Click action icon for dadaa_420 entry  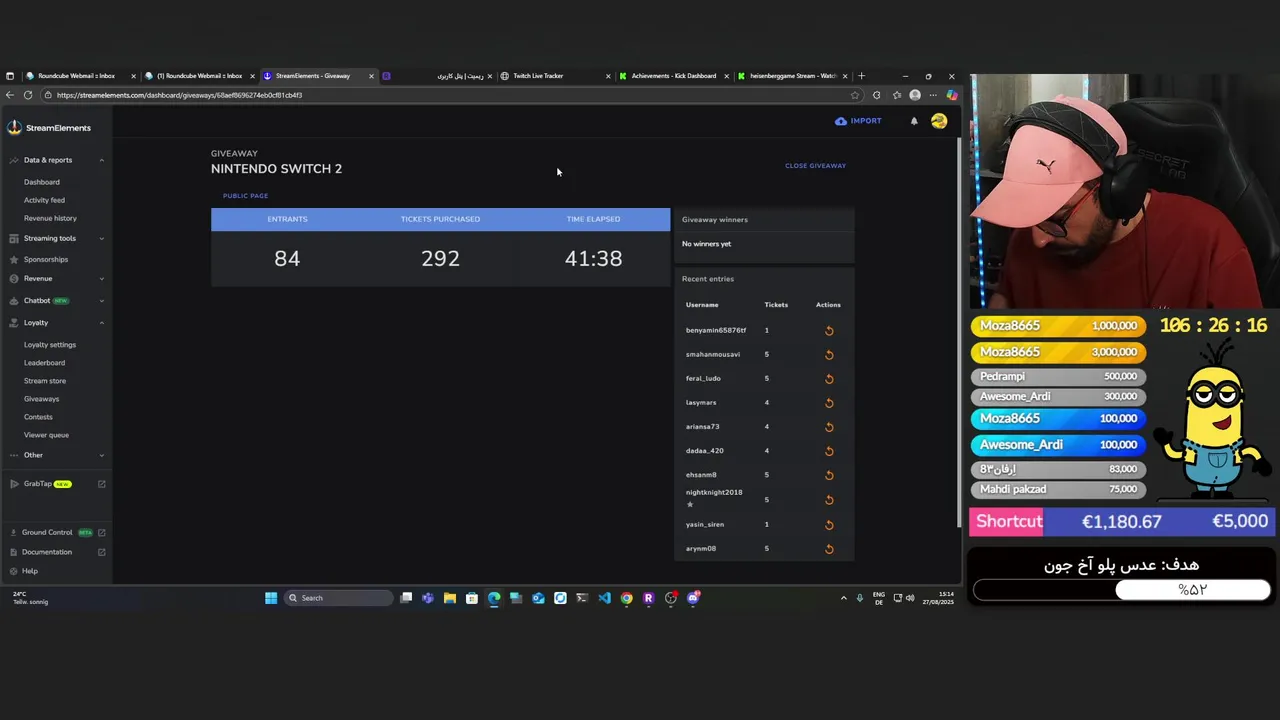click(x=829, y=451)
